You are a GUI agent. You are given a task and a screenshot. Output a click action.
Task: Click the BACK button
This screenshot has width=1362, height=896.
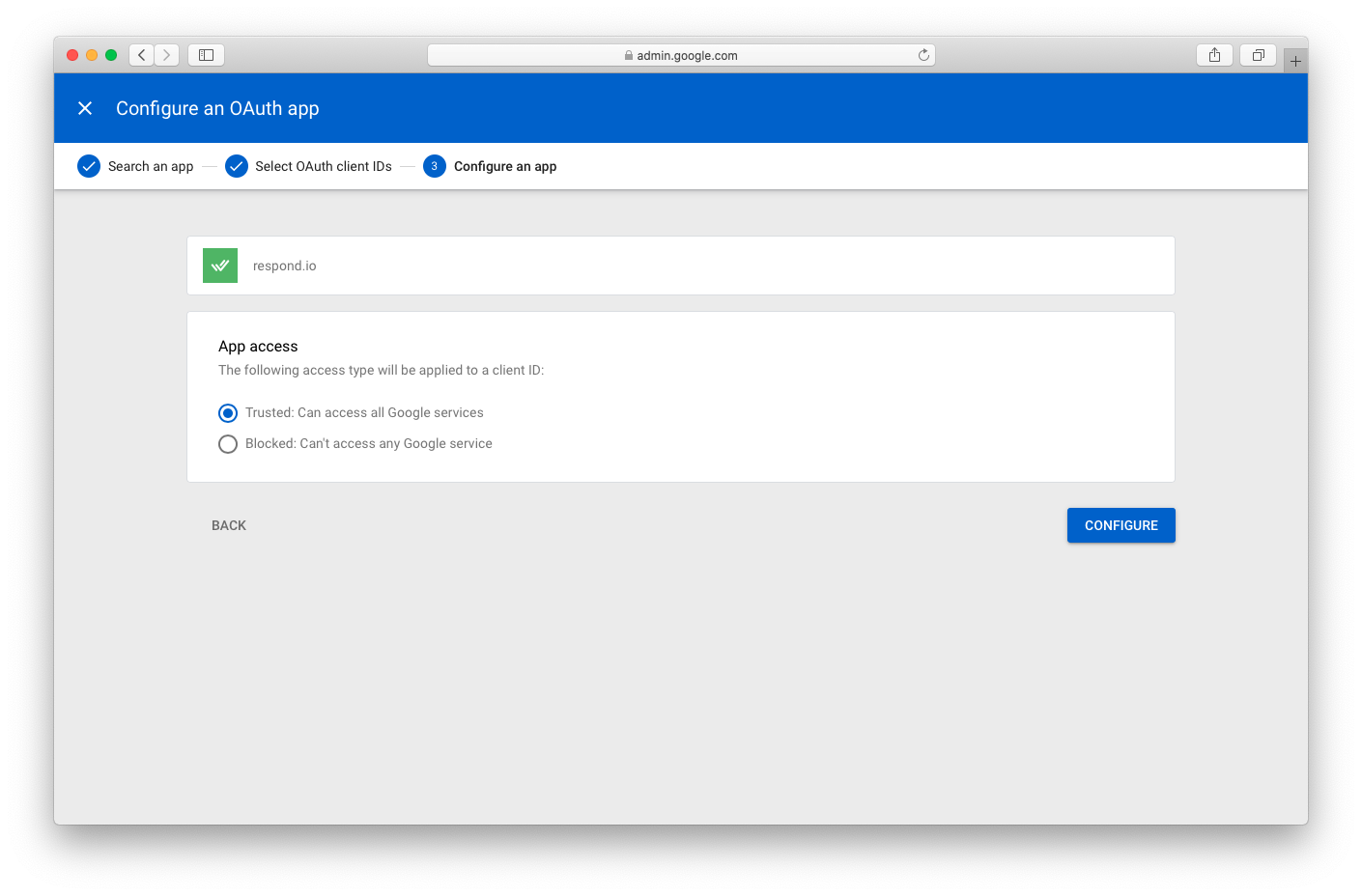click(229, 525)
